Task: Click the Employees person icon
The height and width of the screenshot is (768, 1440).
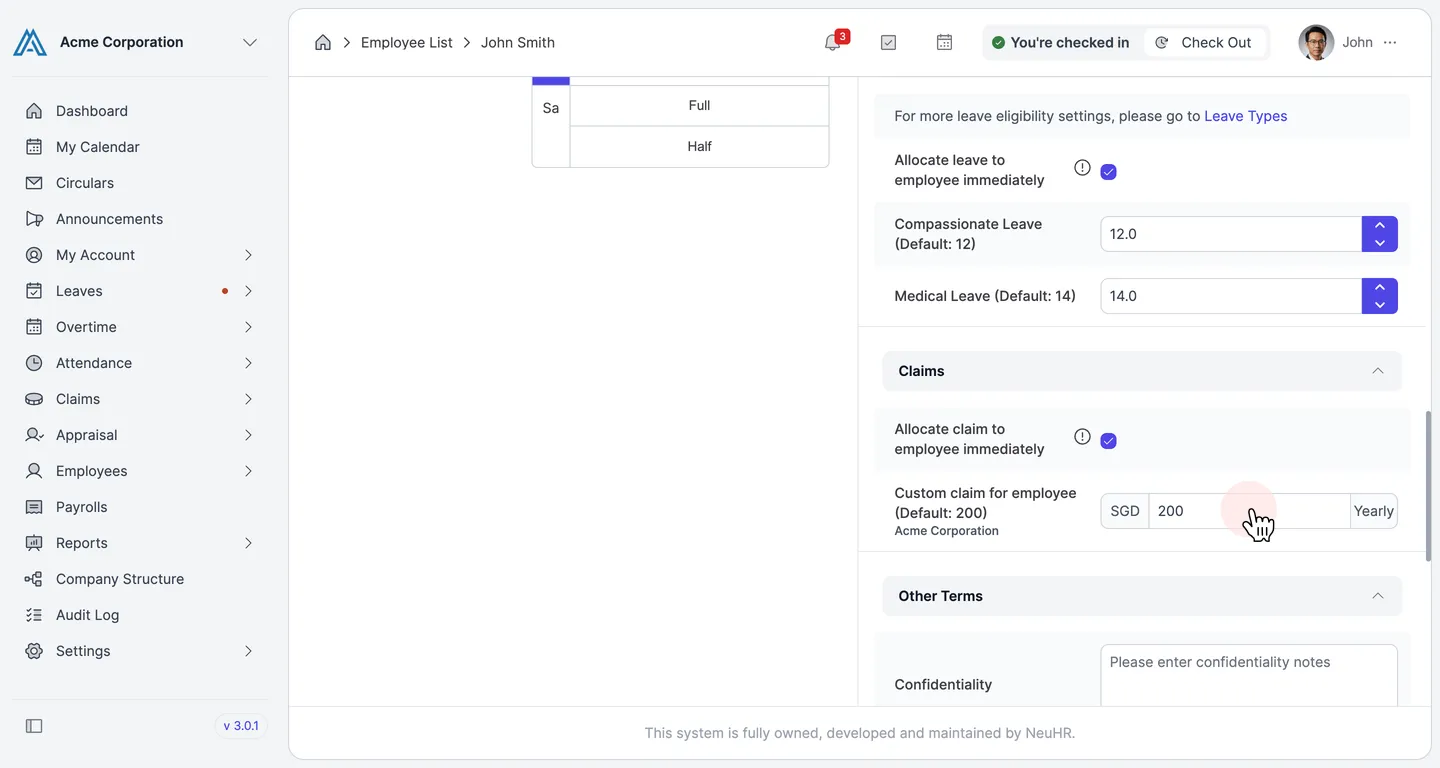Action: tap(34, 471)
